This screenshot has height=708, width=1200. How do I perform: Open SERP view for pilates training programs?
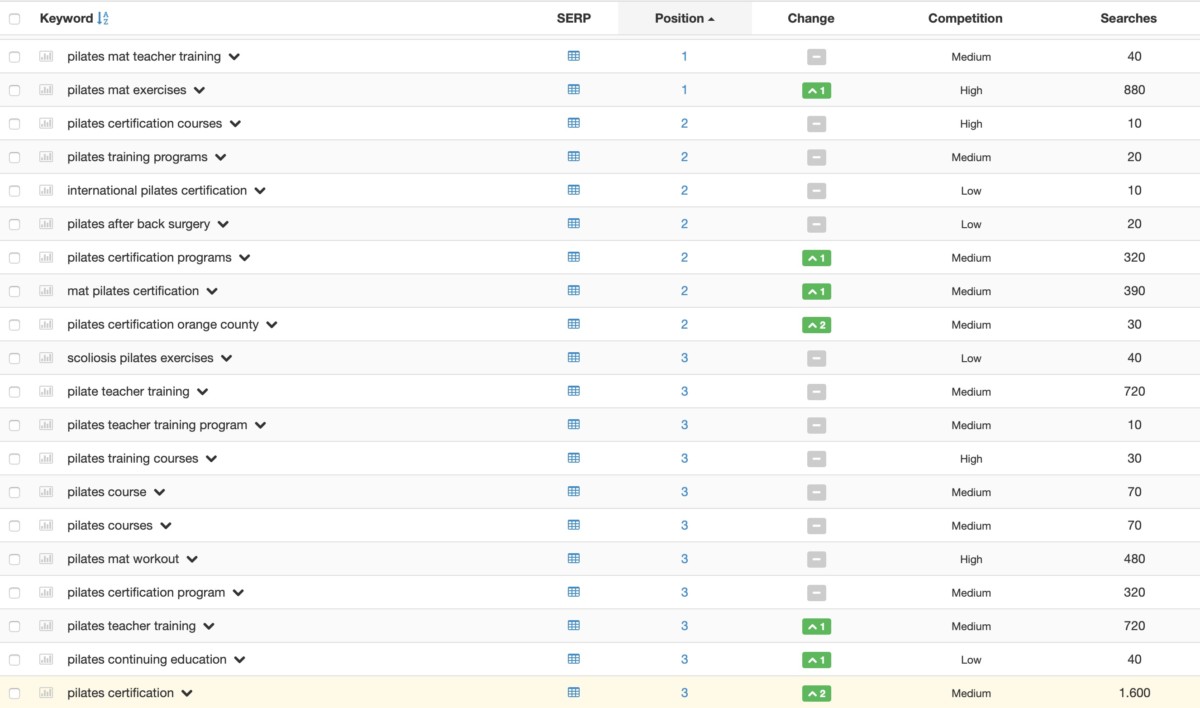pos(574,156)
